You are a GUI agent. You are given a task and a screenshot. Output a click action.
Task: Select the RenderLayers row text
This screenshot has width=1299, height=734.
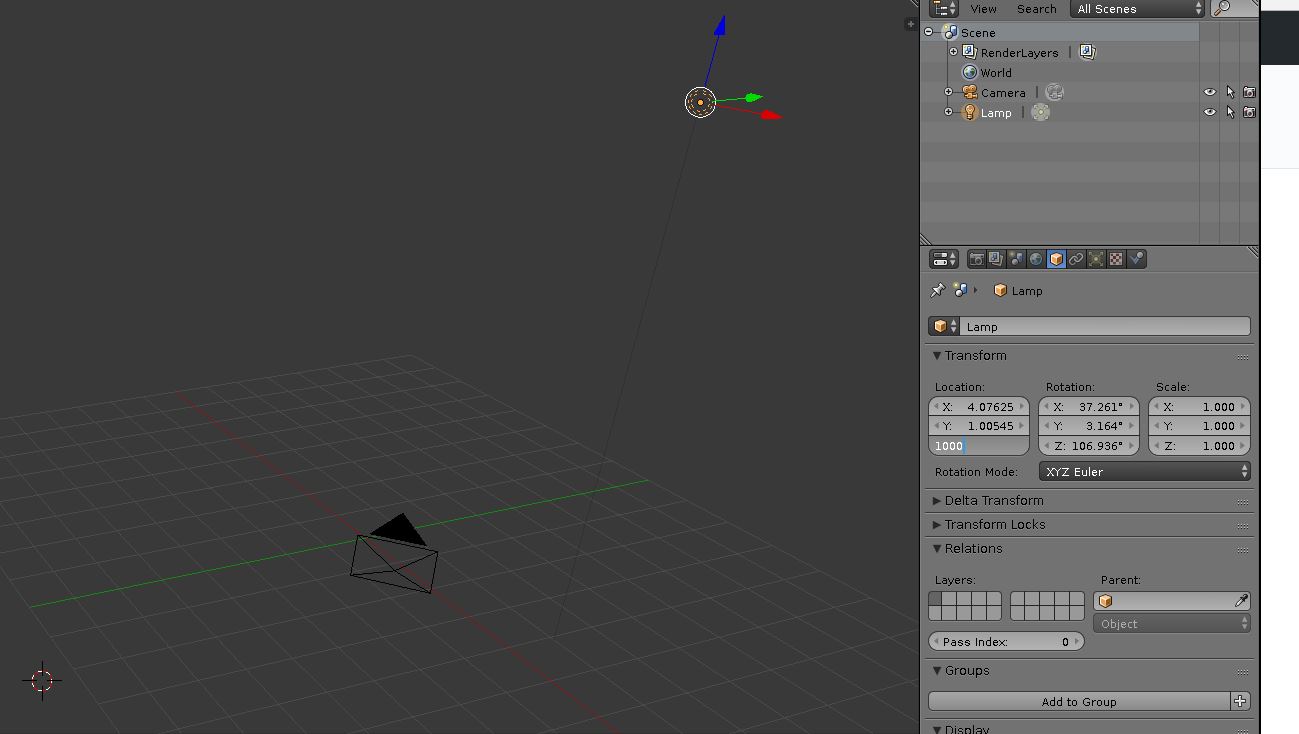tap(1019, 53)
